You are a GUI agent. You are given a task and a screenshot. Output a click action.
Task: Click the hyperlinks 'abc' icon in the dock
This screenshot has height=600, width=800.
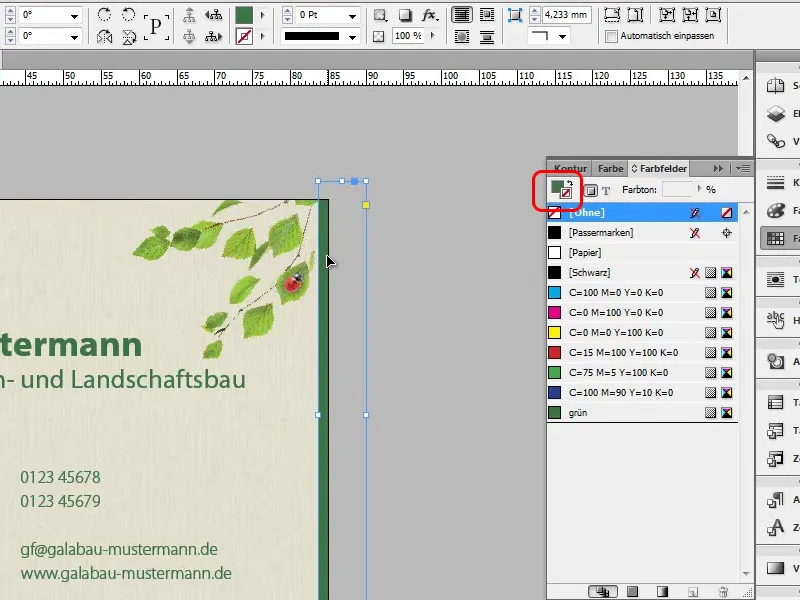(x=776, y=319)
